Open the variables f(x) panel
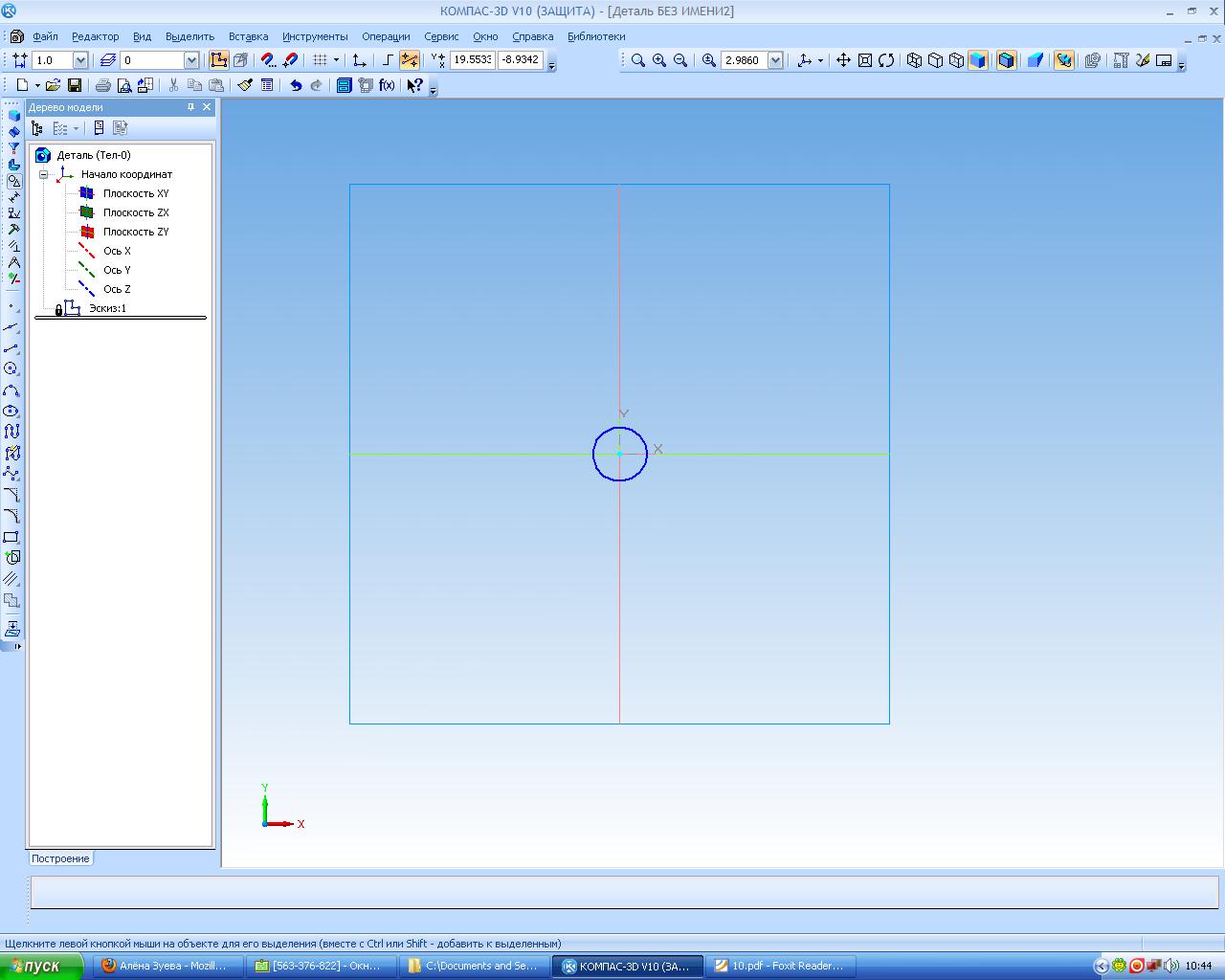Image resolution: width=1225 pixels, height=980 pixels. click(387, 85)
